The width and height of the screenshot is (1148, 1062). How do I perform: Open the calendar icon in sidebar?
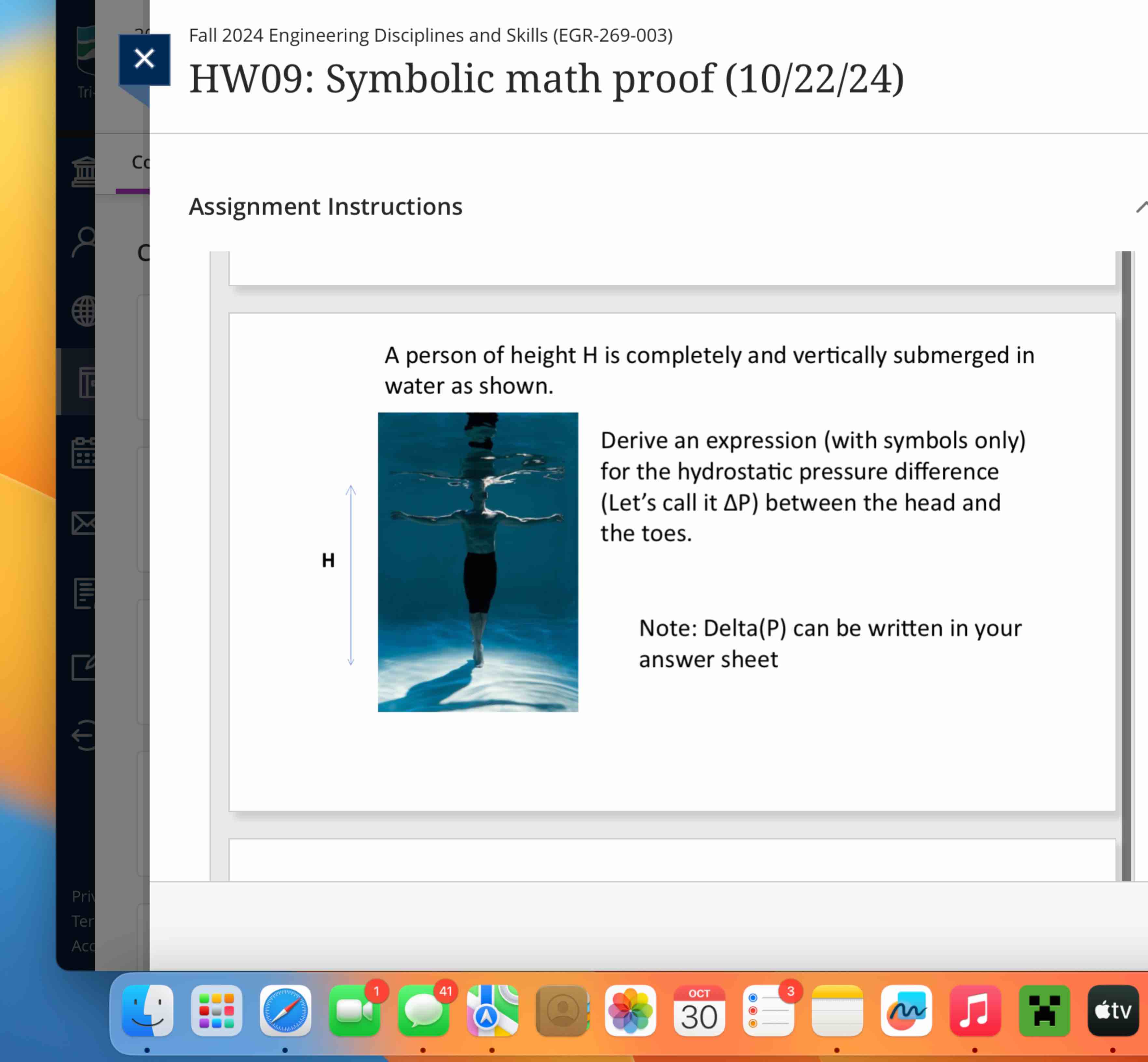[84, 453]
